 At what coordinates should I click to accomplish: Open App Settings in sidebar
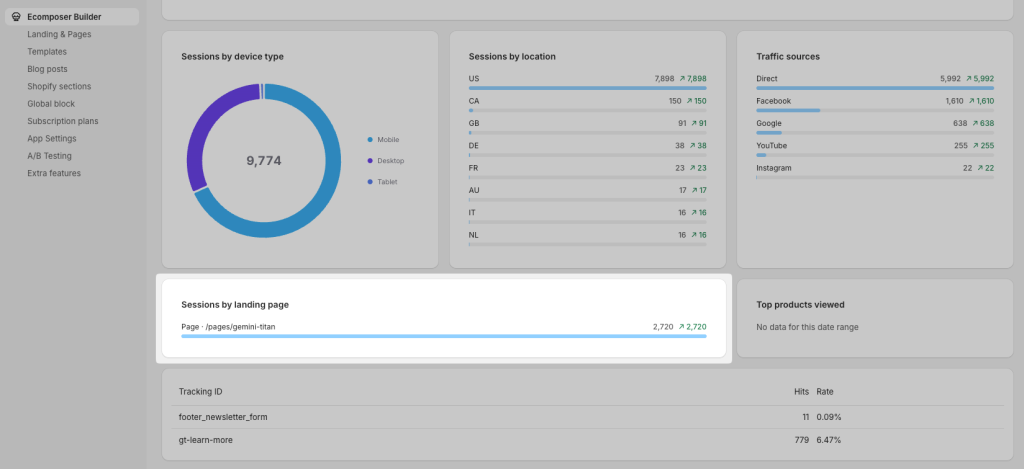(52, 138)
